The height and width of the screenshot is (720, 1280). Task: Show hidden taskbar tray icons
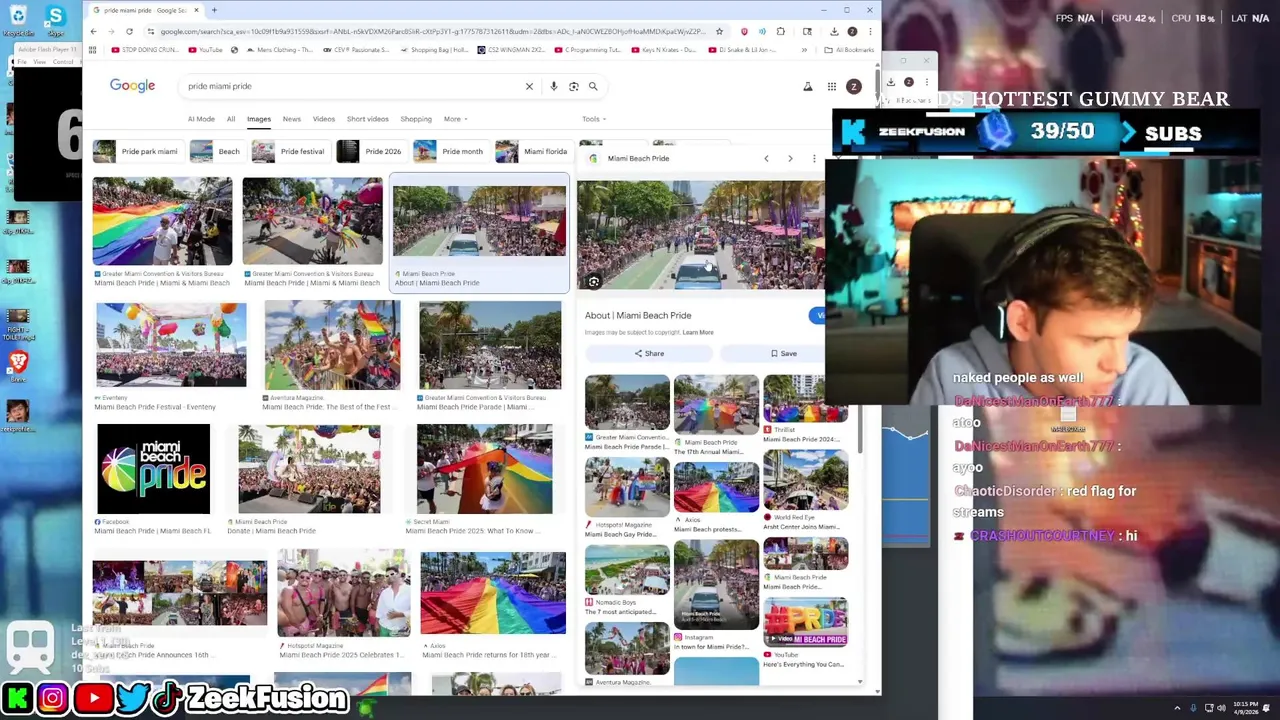(x=1177, y=708)
